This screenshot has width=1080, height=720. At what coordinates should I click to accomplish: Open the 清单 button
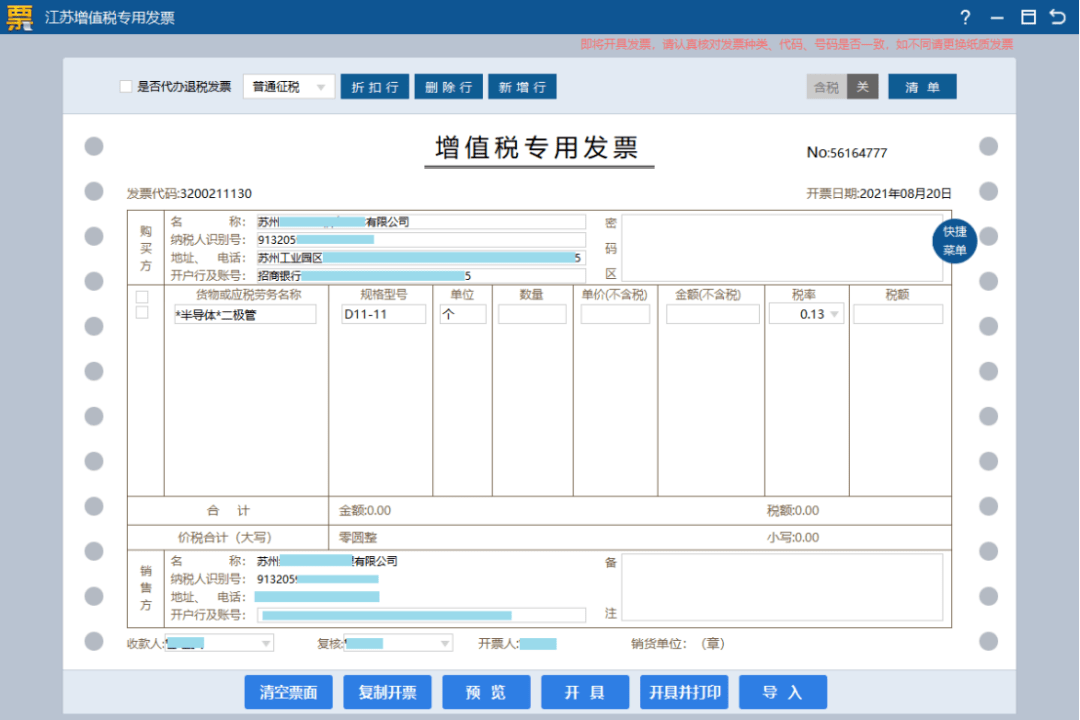[x=922, y=87]
